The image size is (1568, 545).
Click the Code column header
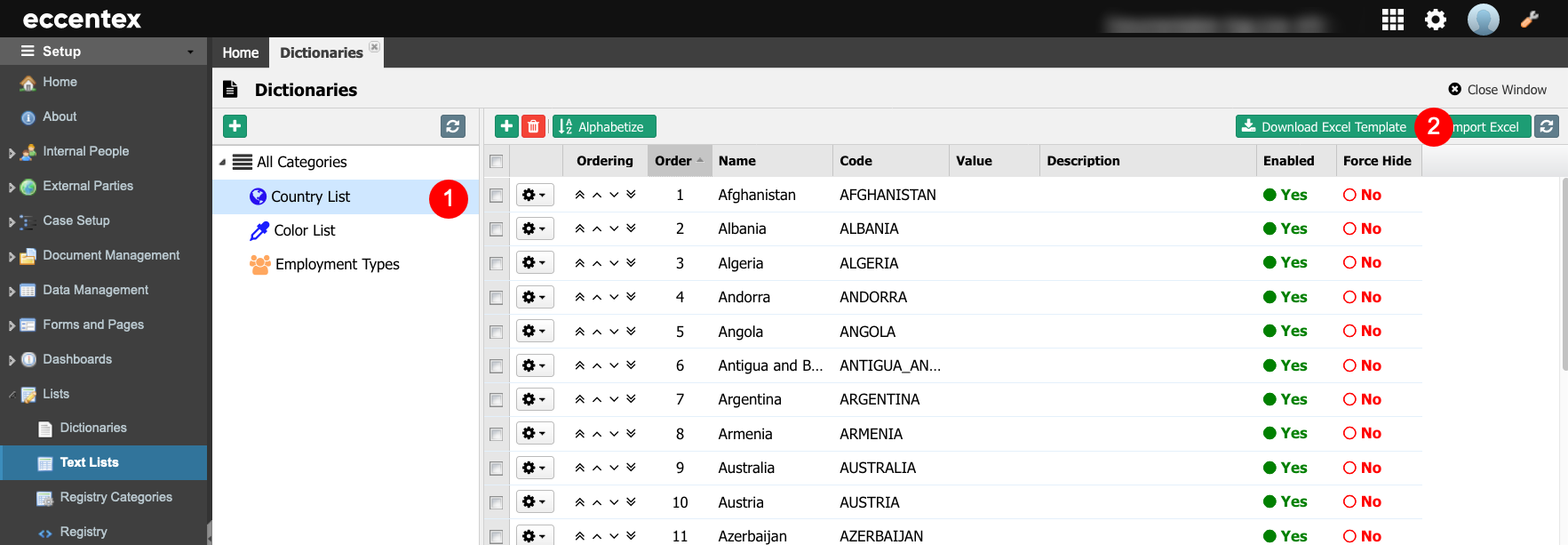[x=891, y=161]
